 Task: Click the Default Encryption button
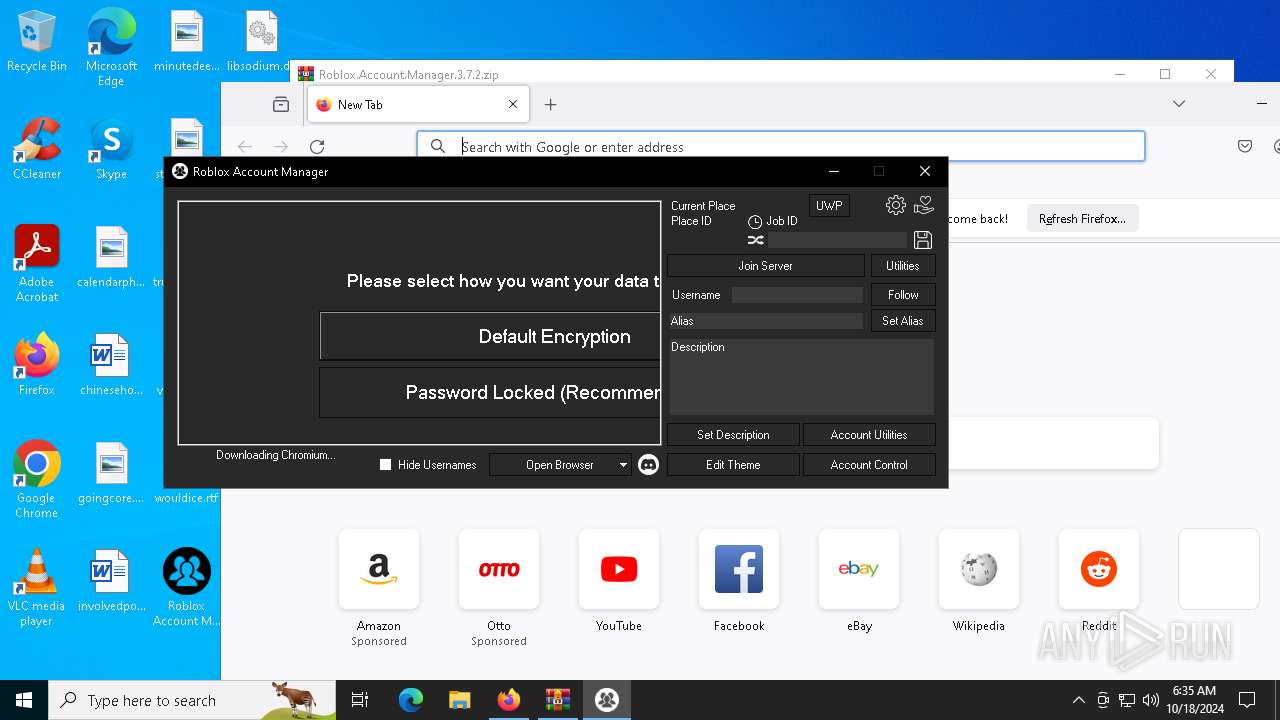click(490, 336)
